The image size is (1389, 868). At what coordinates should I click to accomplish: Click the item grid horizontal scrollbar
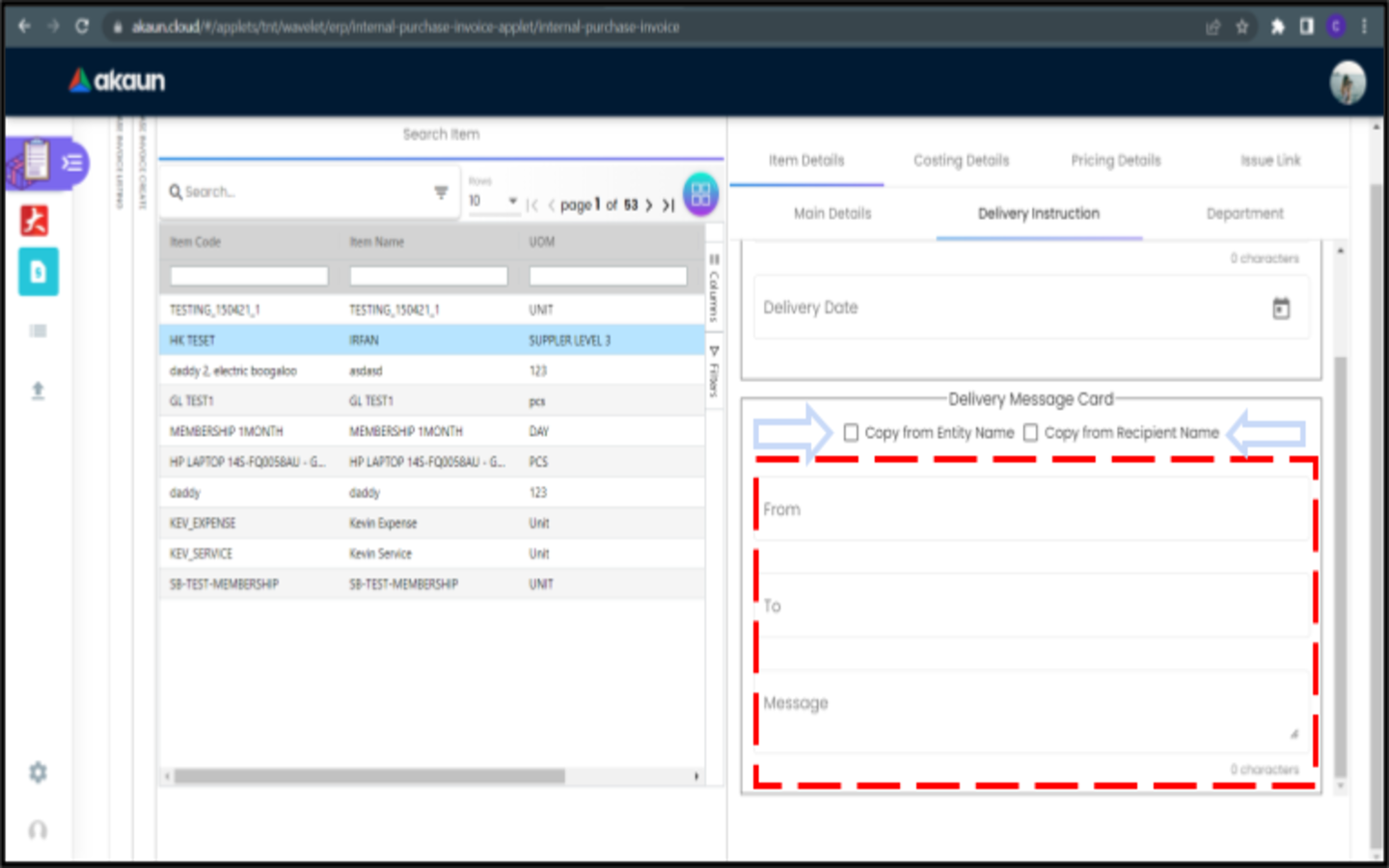point(369,776)
